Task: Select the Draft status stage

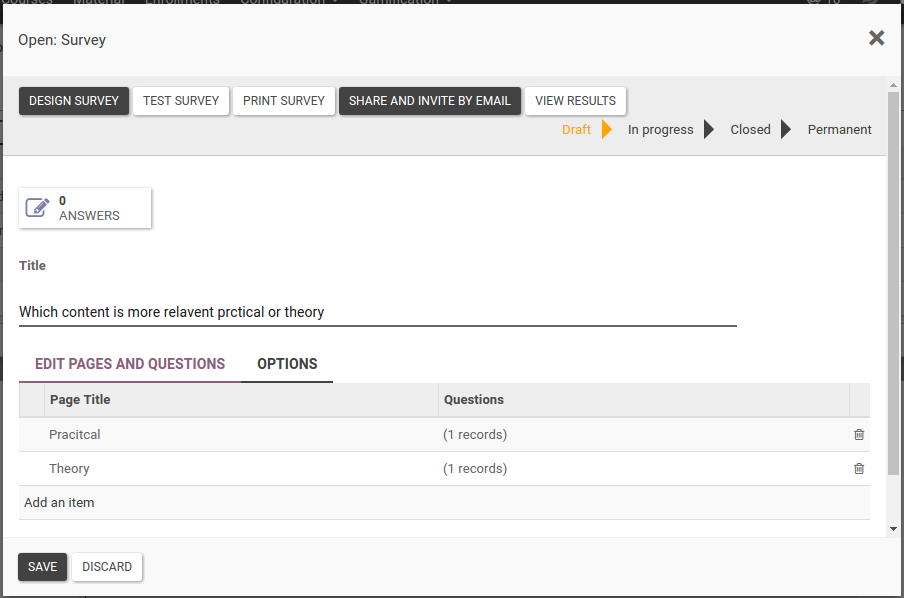Action: click(x=576, y=129)
